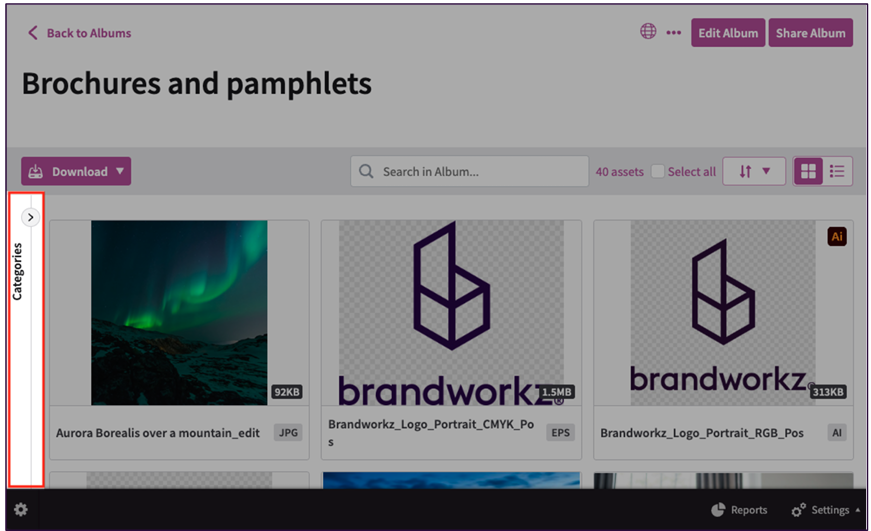The image size is (871, 531).
Task: Click the EPS file type tag
Action: [x=560, y=433]
